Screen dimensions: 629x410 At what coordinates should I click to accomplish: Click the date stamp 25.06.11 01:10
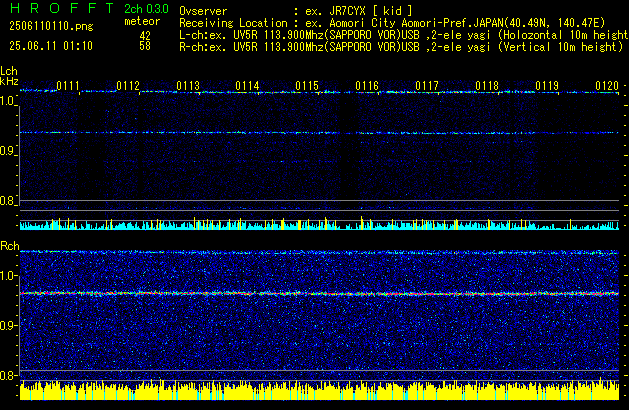[x=51, y=46]
